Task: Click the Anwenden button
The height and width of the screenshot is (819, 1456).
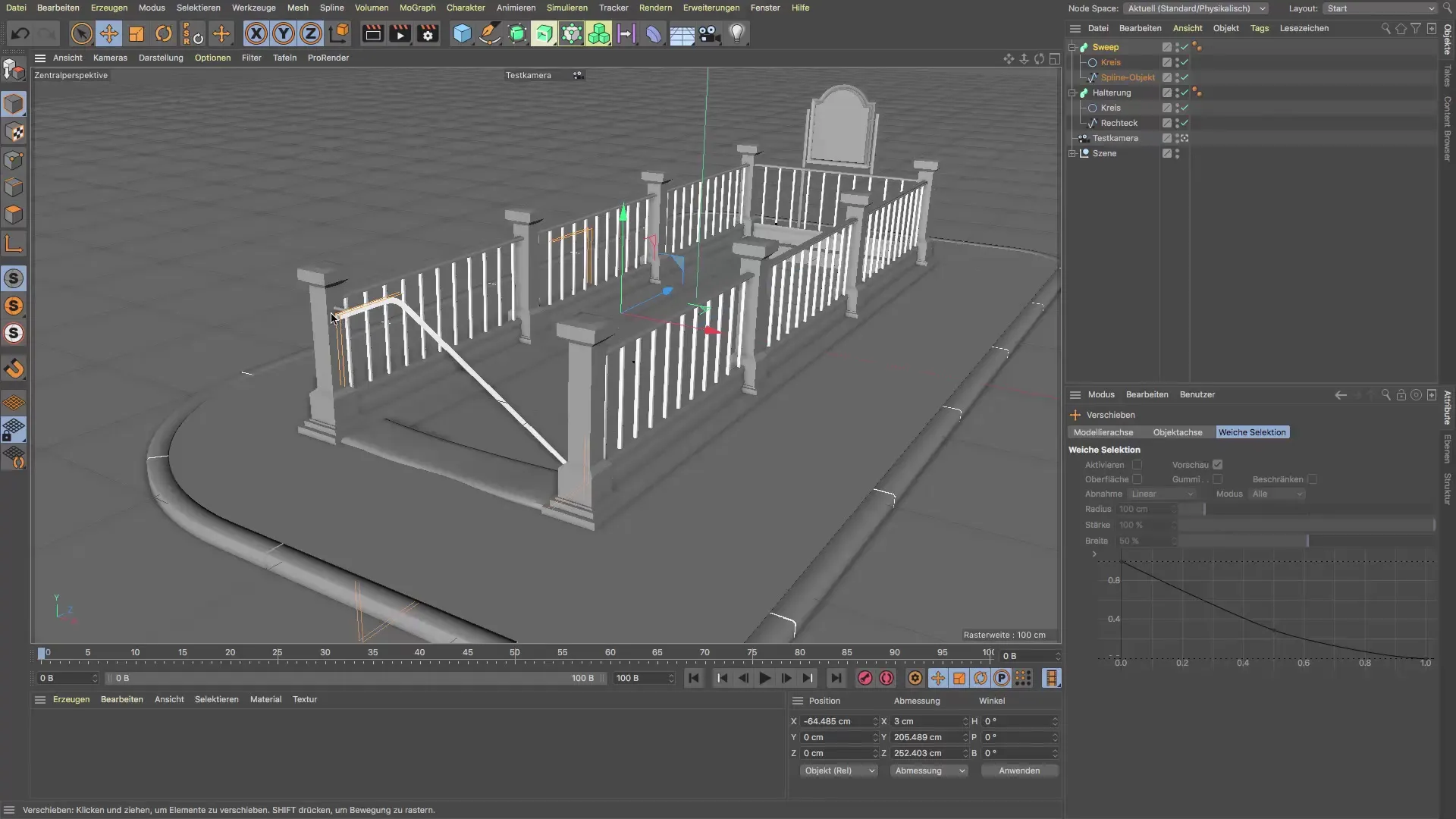Action: (1019, 770)
